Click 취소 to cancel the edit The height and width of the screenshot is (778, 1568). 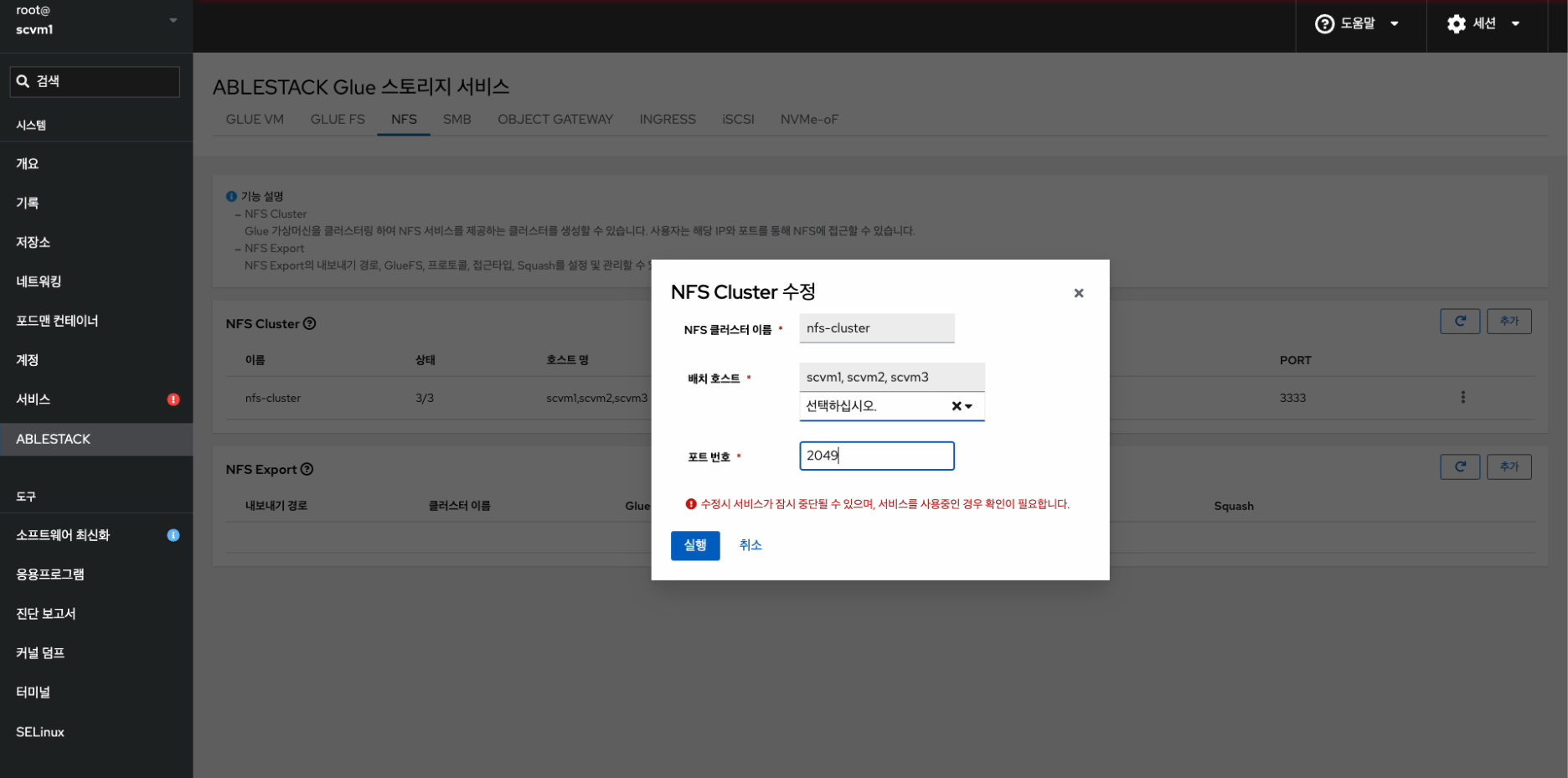(x=750, y=545)
